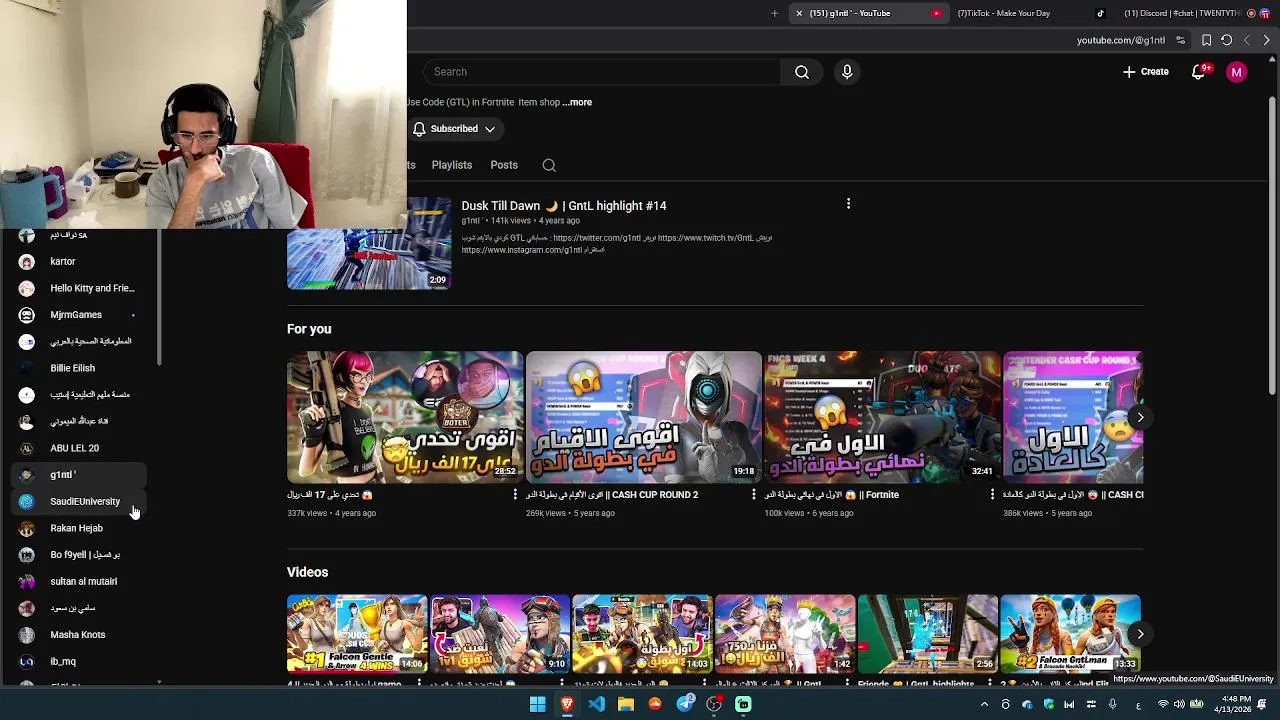Click the system tray microphone icon
Image resolution: width=1280 pixels, height=720 pixels.
click(x=1112, y=705)
